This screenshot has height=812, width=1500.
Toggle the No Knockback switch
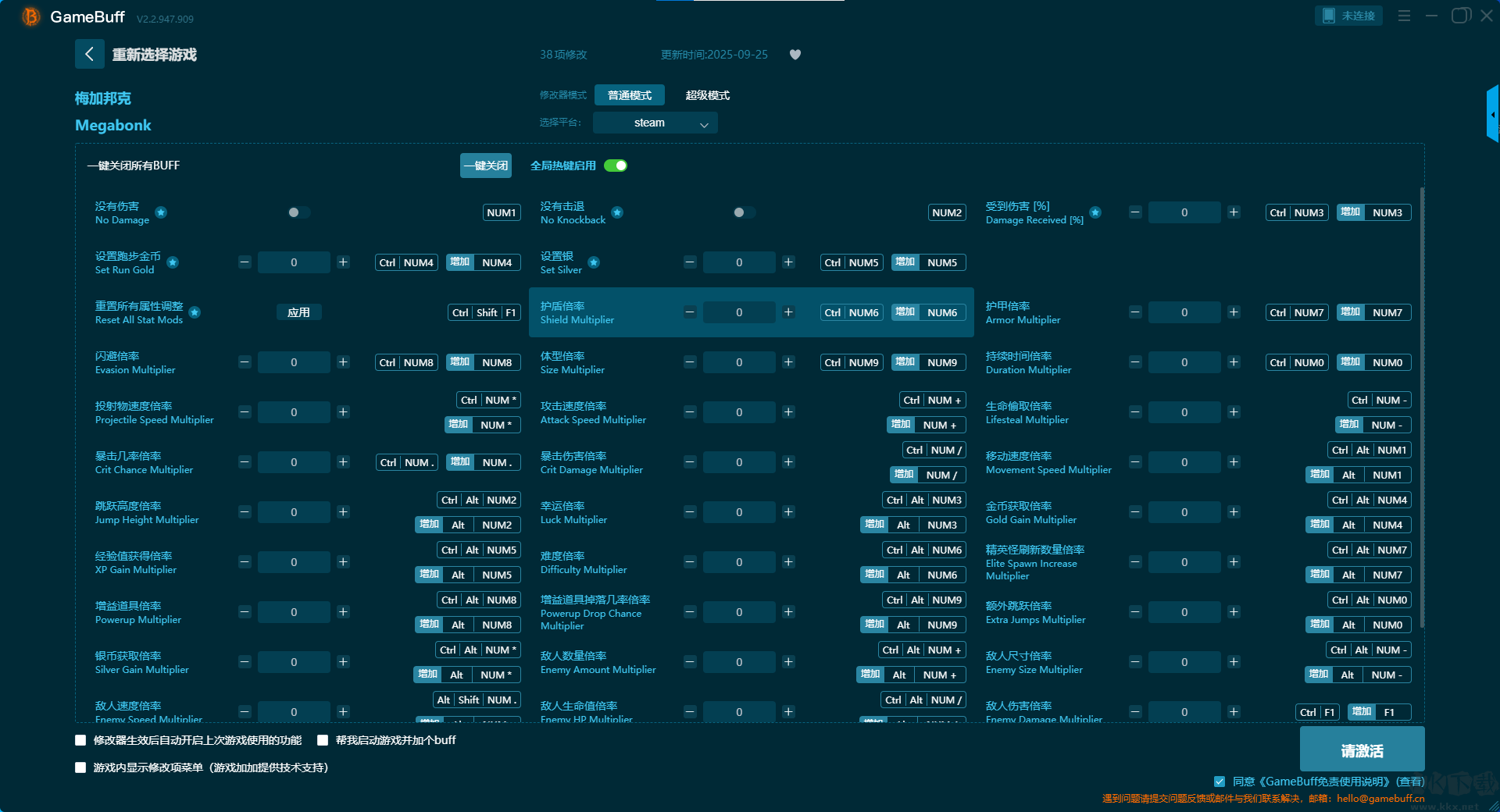pos(744,212)
